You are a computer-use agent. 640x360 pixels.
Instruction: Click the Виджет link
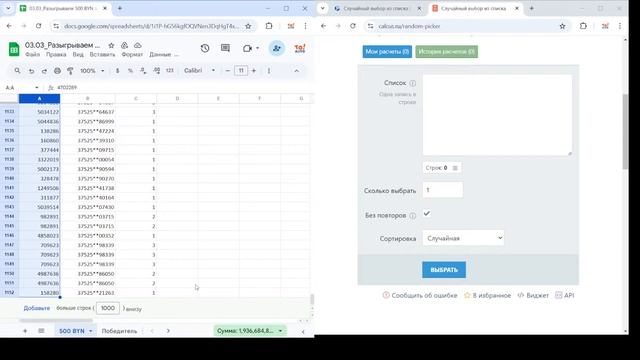coord(533,295)
